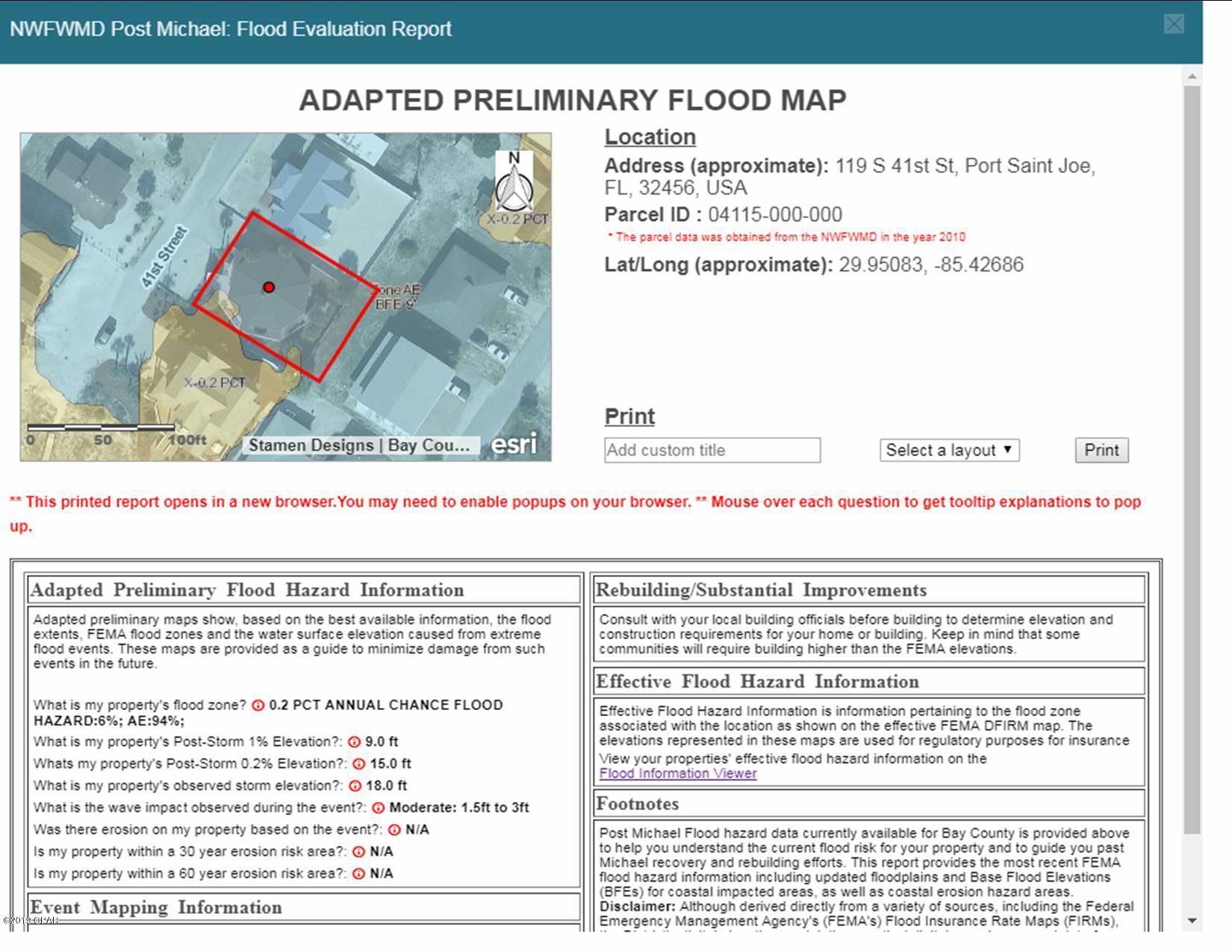Click the esri logo on the map
Screen dimensions: 1232x952
point(514,444)
